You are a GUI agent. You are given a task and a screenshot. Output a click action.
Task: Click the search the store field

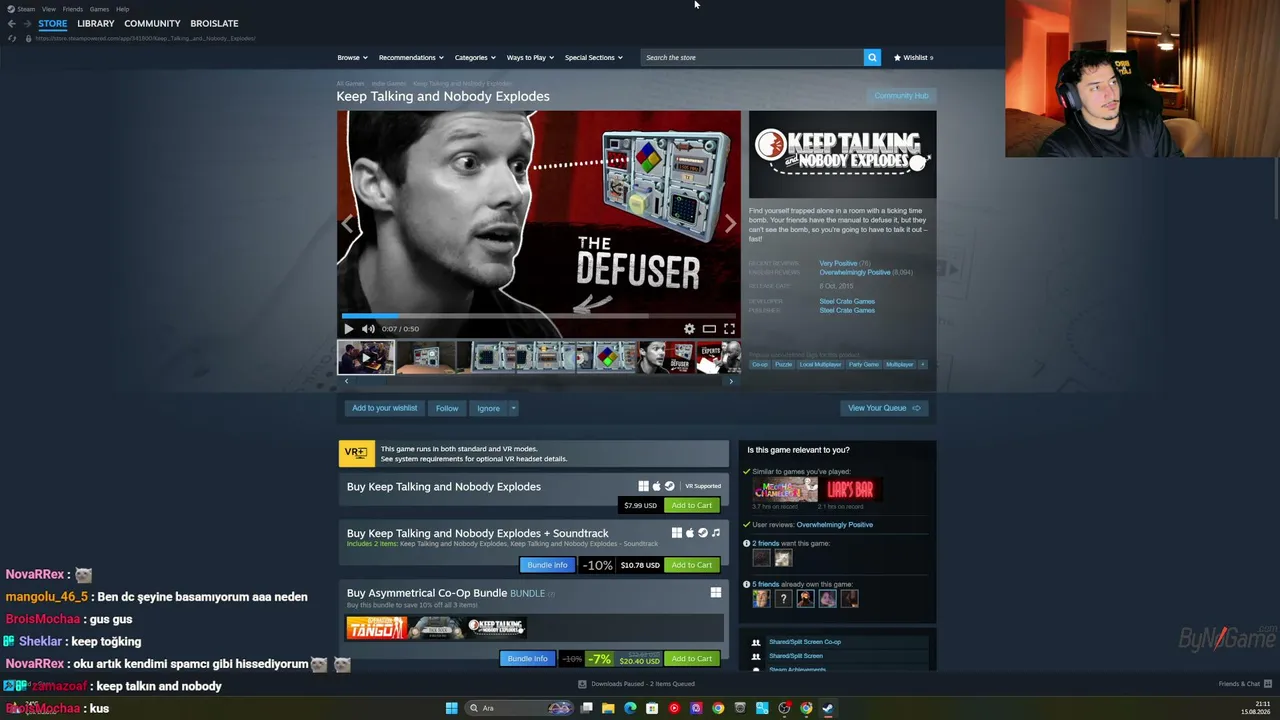pos(752,57)
